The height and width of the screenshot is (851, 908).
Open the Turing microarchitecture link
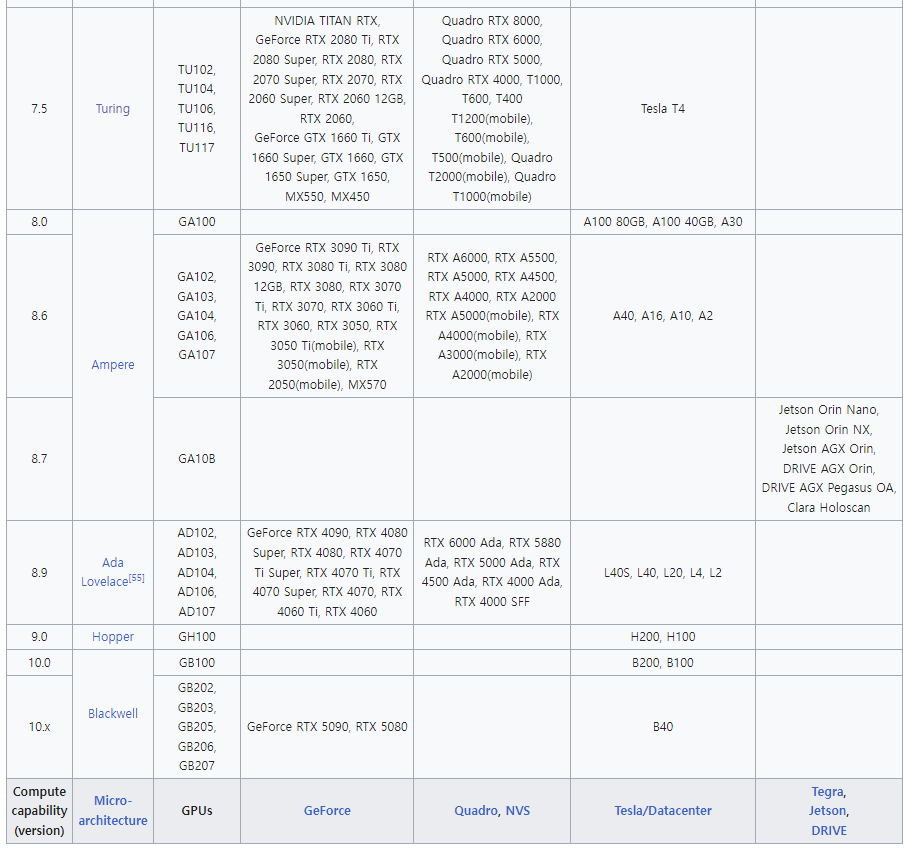tap(112, 109)
